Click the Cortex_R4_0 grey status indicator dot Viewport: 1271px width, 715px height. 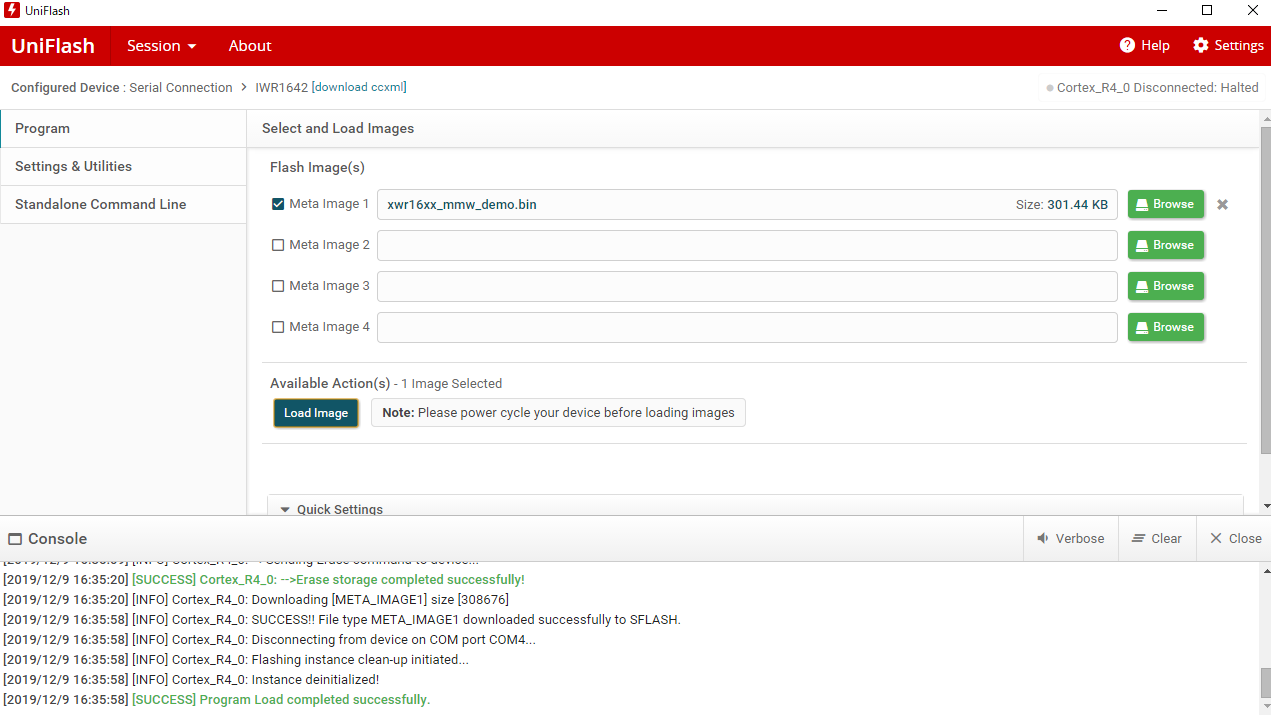coord(1050,88)
